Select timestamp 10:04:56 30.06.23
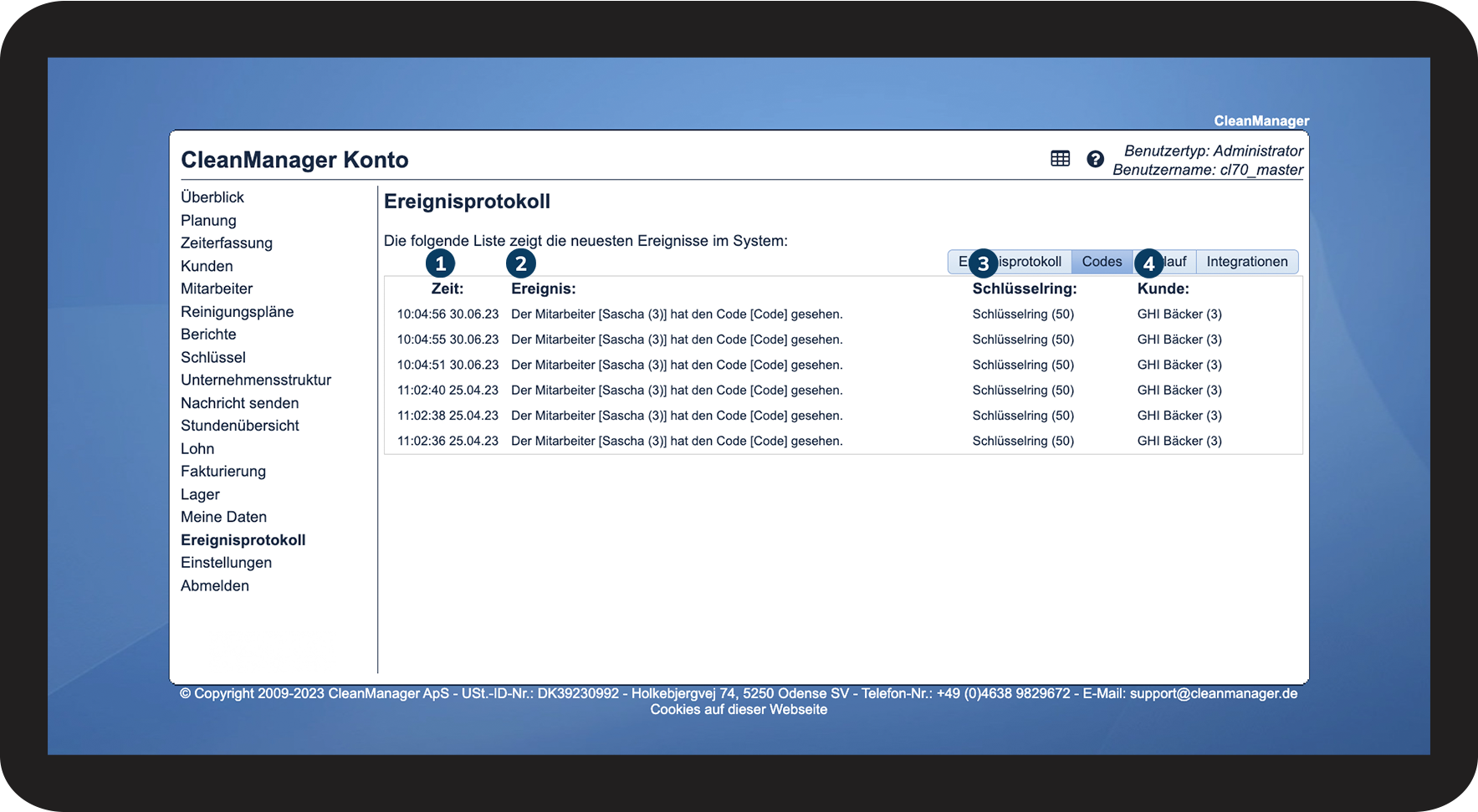 click(447, 314)
